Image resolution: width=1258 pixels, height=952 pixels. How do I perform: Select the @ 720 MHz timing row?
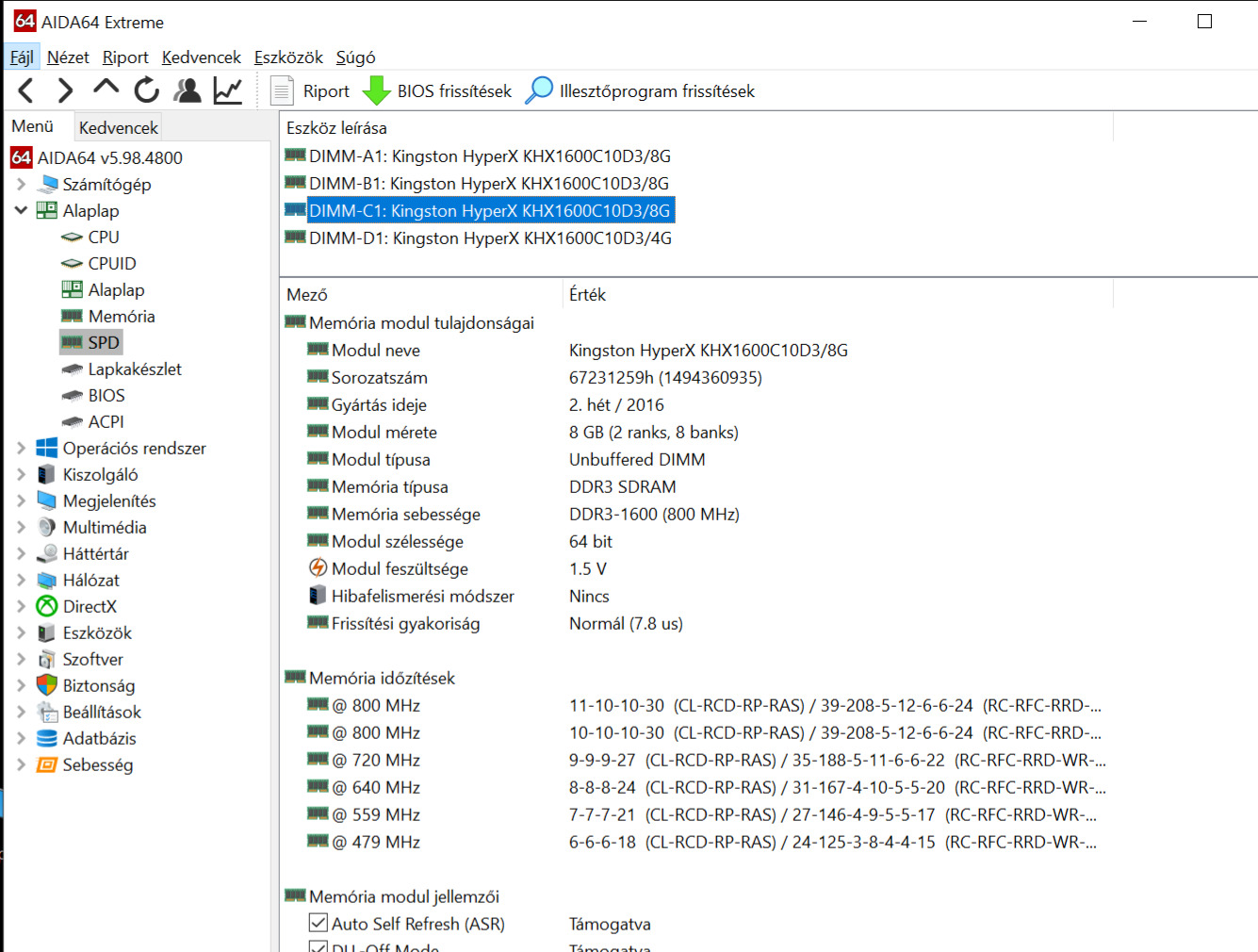pyautogui.click(x=697, y=760)
